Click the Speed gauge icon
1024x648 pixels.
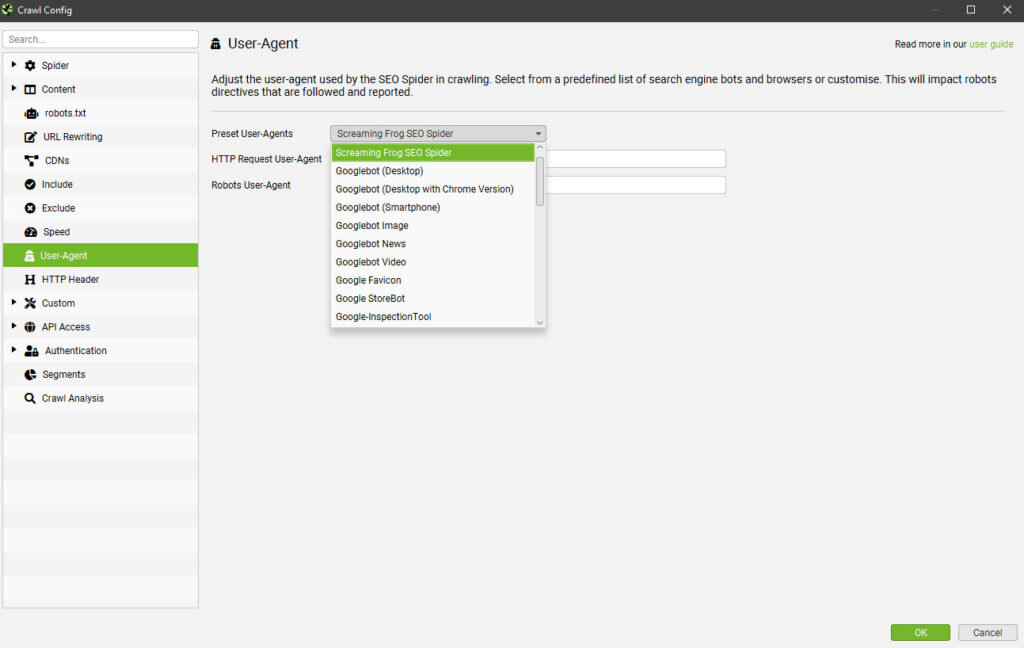31,232
